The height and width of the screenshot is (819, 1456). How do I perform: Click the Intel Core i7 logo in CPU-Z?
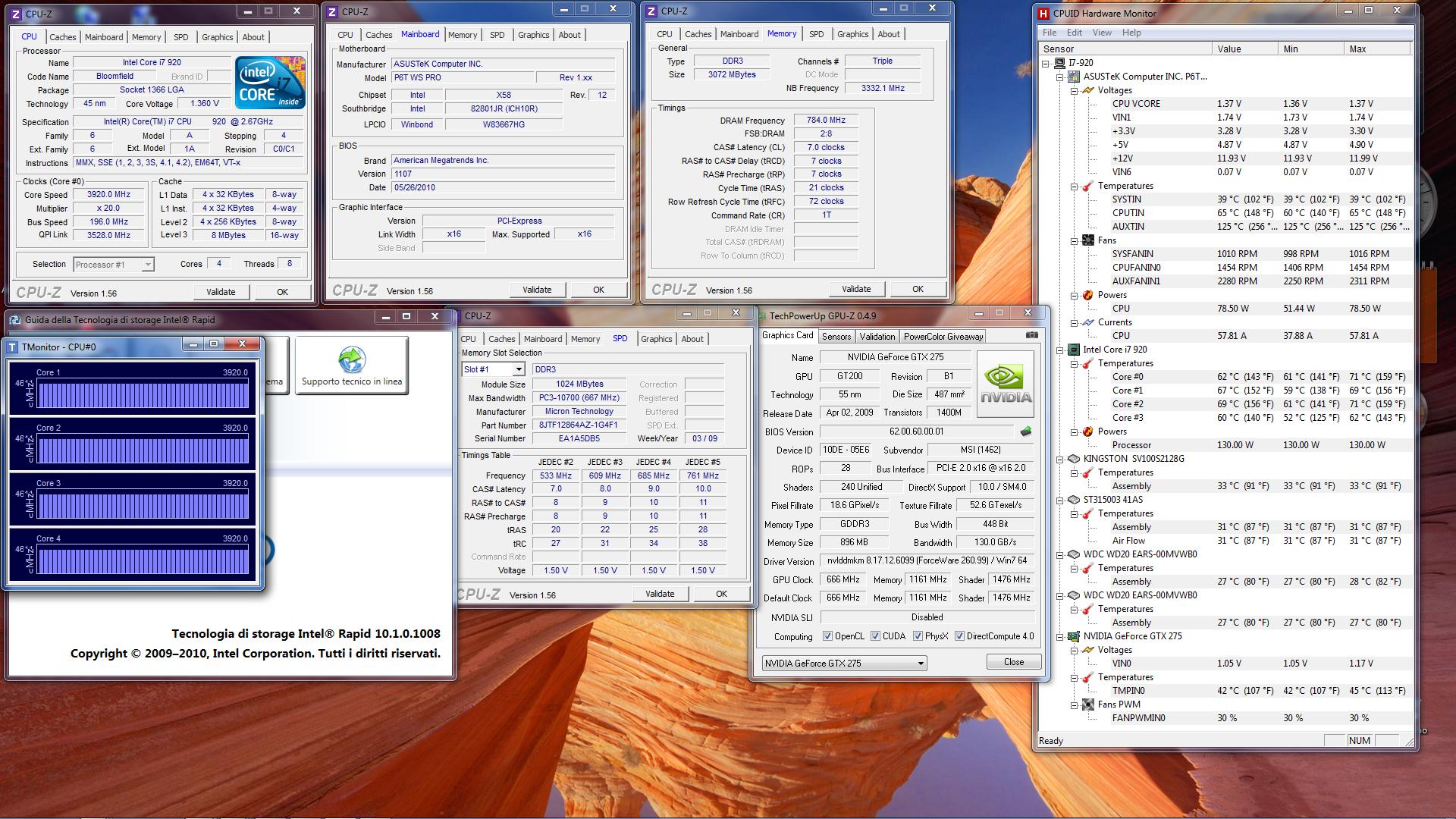coord(270,82)
